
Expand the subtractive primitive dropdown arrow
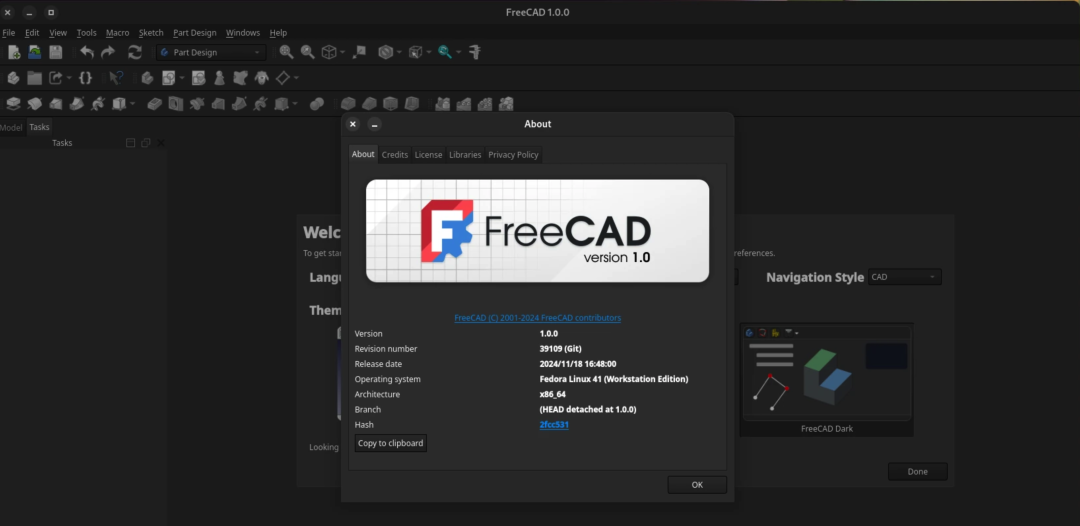pyautogui.click(x=295, y=104)
